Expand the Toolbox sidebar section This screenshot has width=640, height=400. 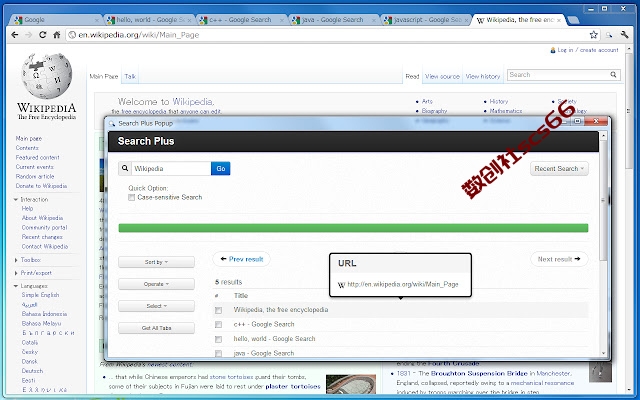(x=16, y=260)
